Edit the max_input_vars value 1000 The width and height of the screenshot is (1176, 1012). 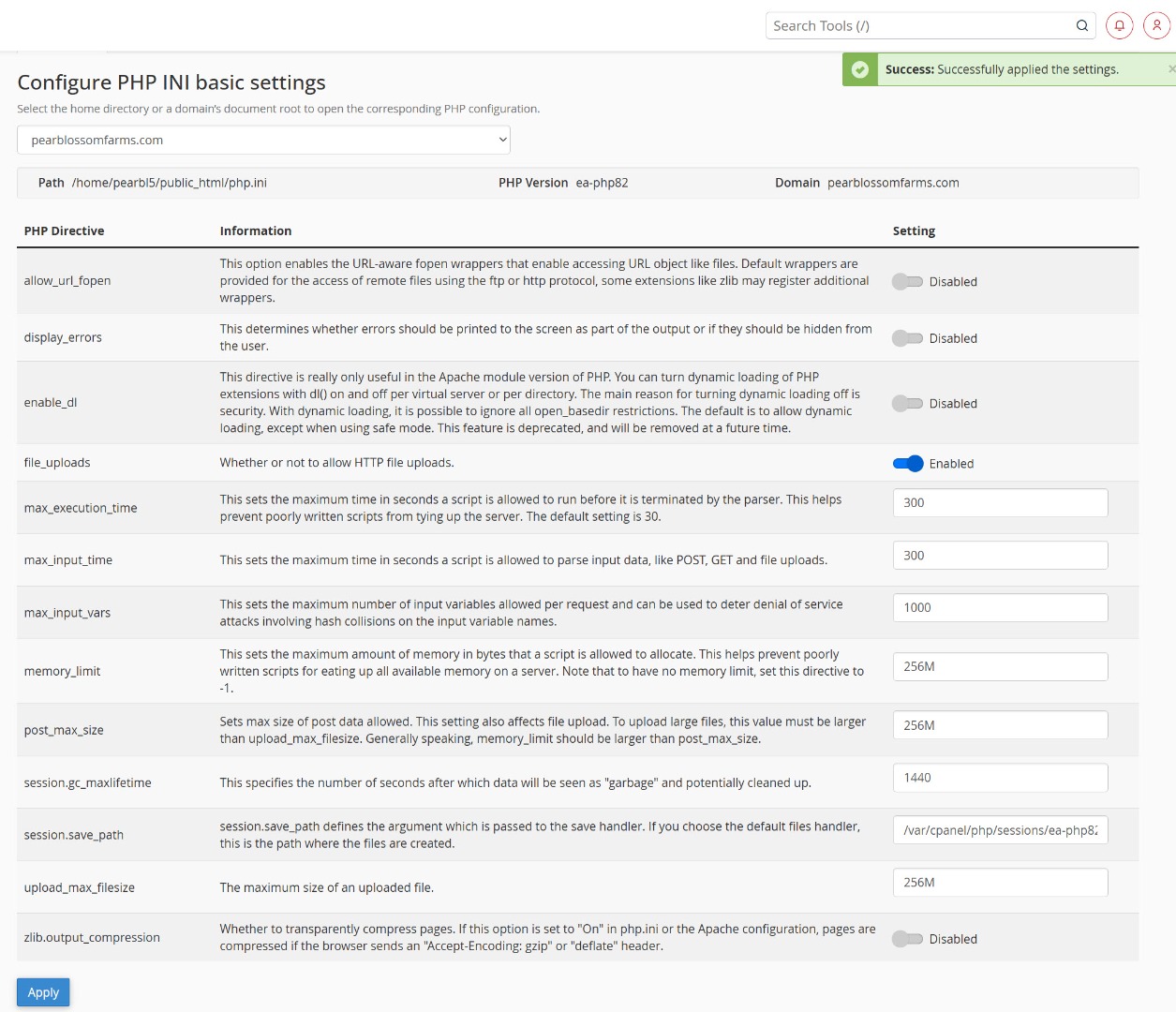point(1000,608)
